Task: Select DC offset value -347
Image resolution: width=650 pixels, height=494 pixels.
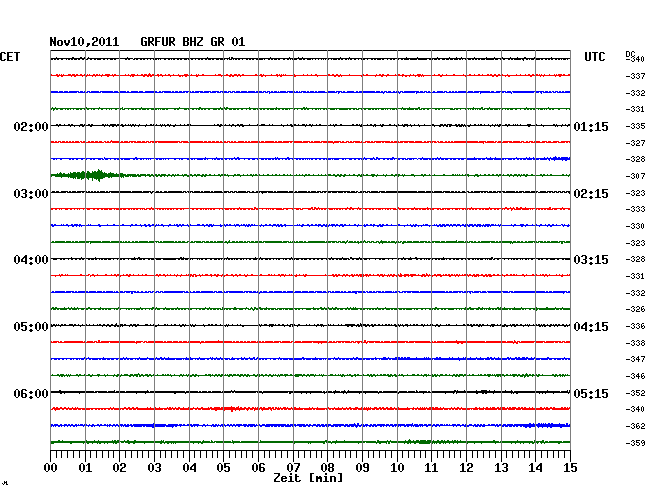Action: coord(635,359)
